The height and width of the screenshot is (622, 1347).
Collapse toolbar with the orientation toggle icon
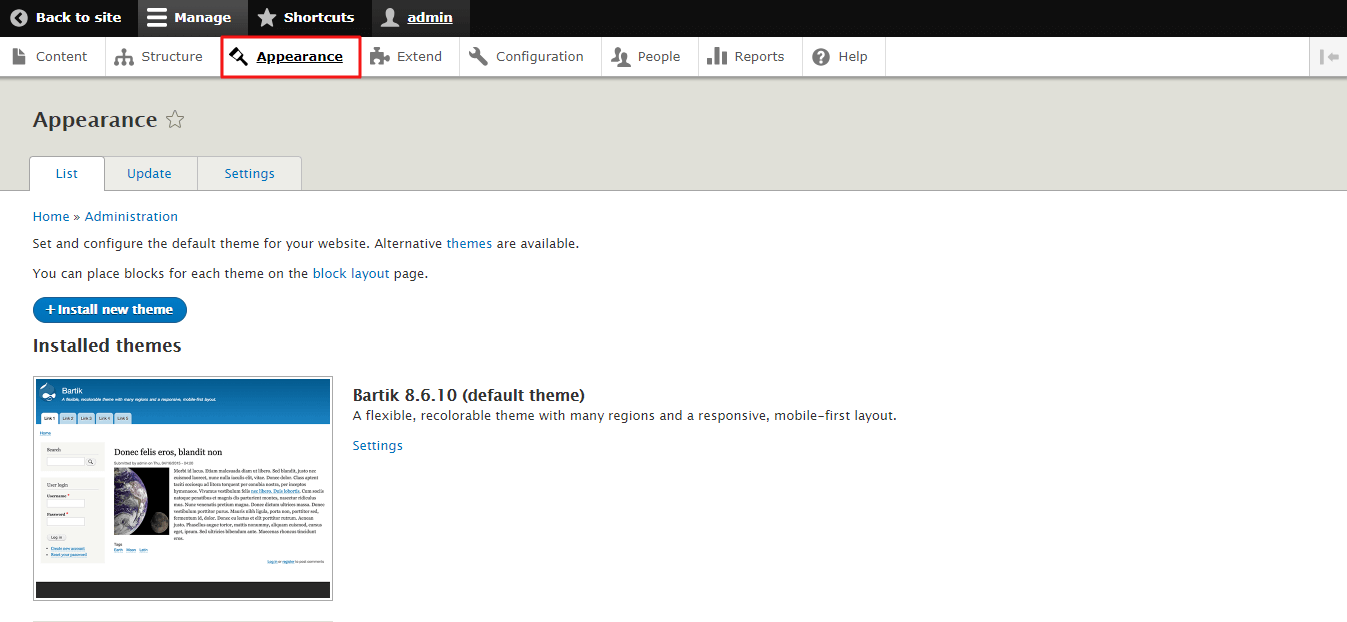click(1329, 57)
